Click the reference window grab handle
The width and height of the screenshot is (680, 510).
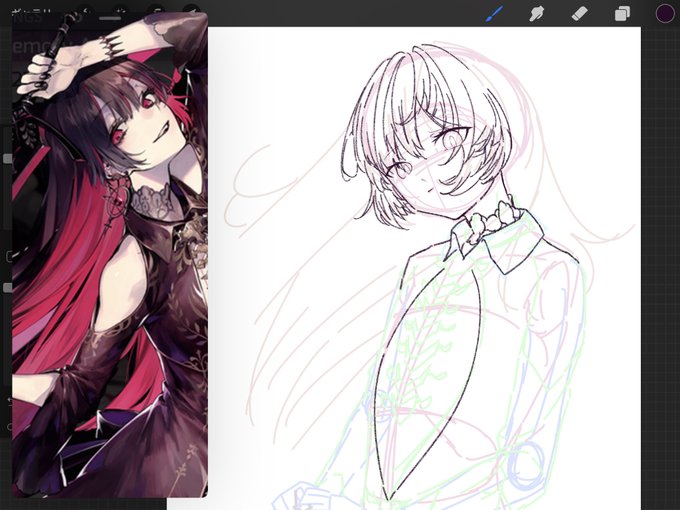point(110,18)
